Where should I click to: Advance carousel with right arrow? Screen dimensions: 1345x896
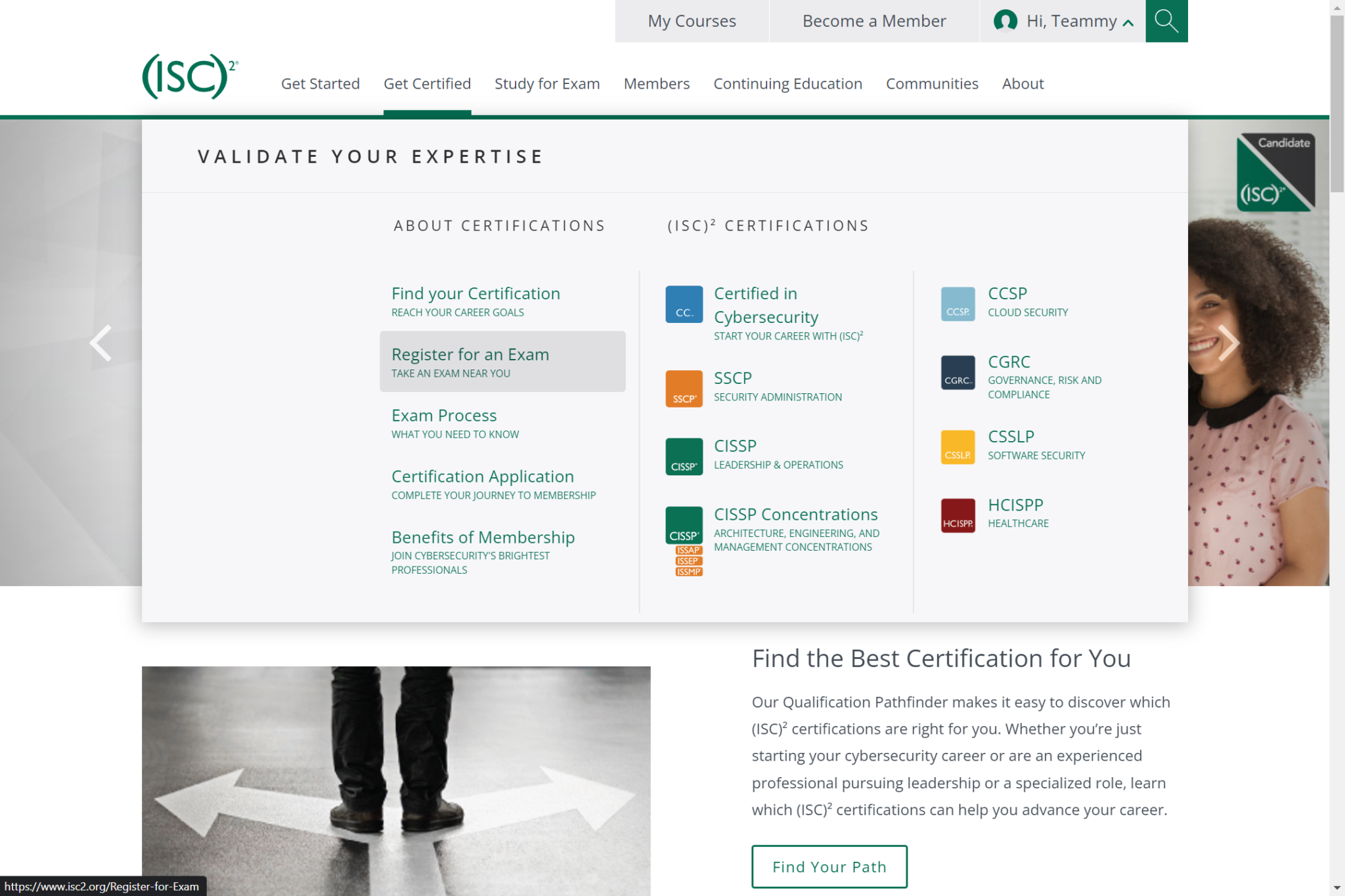point(1229,343)
